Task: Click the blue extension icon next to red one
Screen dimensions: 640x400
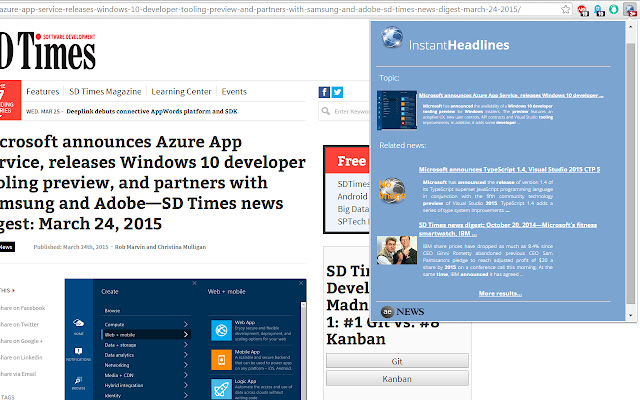Action: tap(598, 10)
